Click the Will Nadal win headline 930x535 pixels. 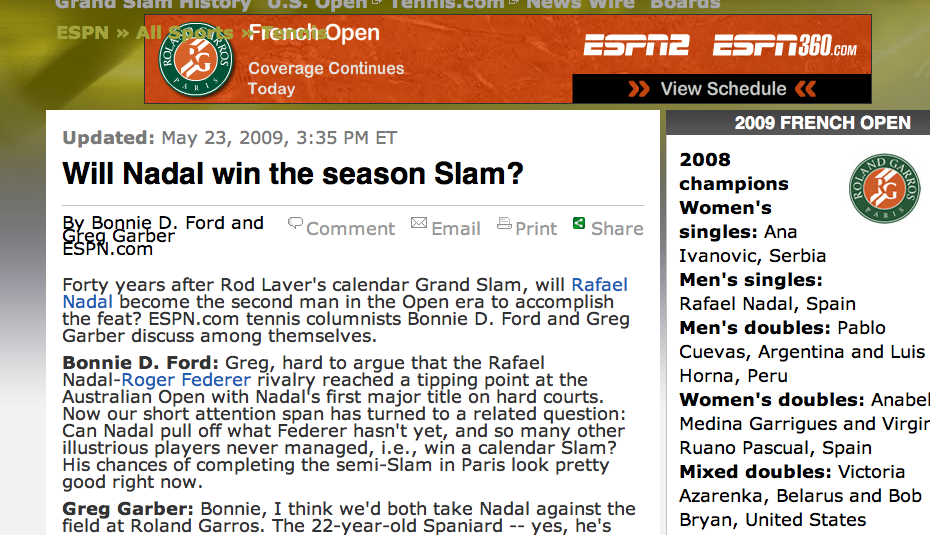click(293, 174)
